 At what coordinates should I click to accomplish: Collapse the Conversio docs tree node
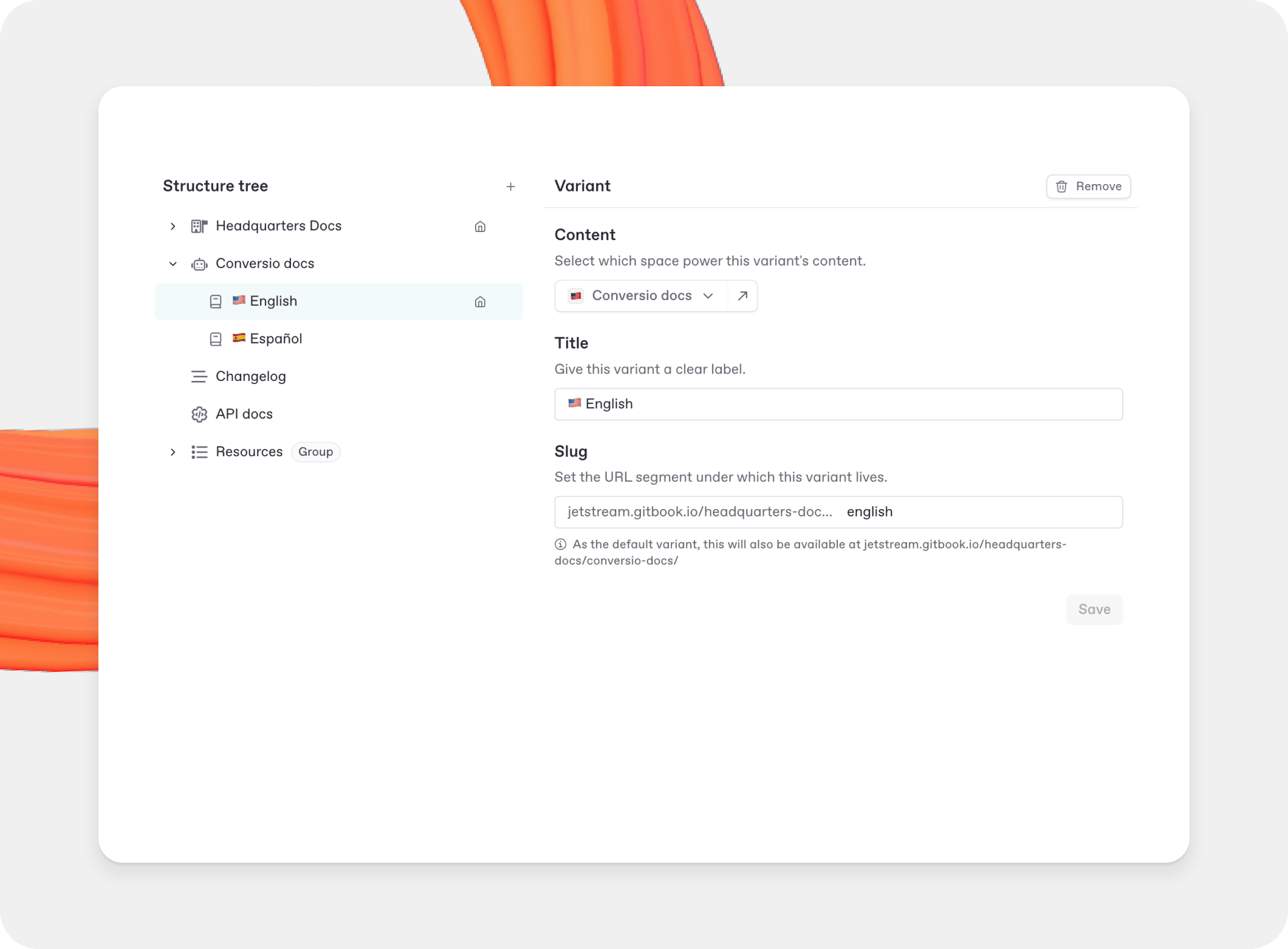pyautogui.click(x=173, y=264)
